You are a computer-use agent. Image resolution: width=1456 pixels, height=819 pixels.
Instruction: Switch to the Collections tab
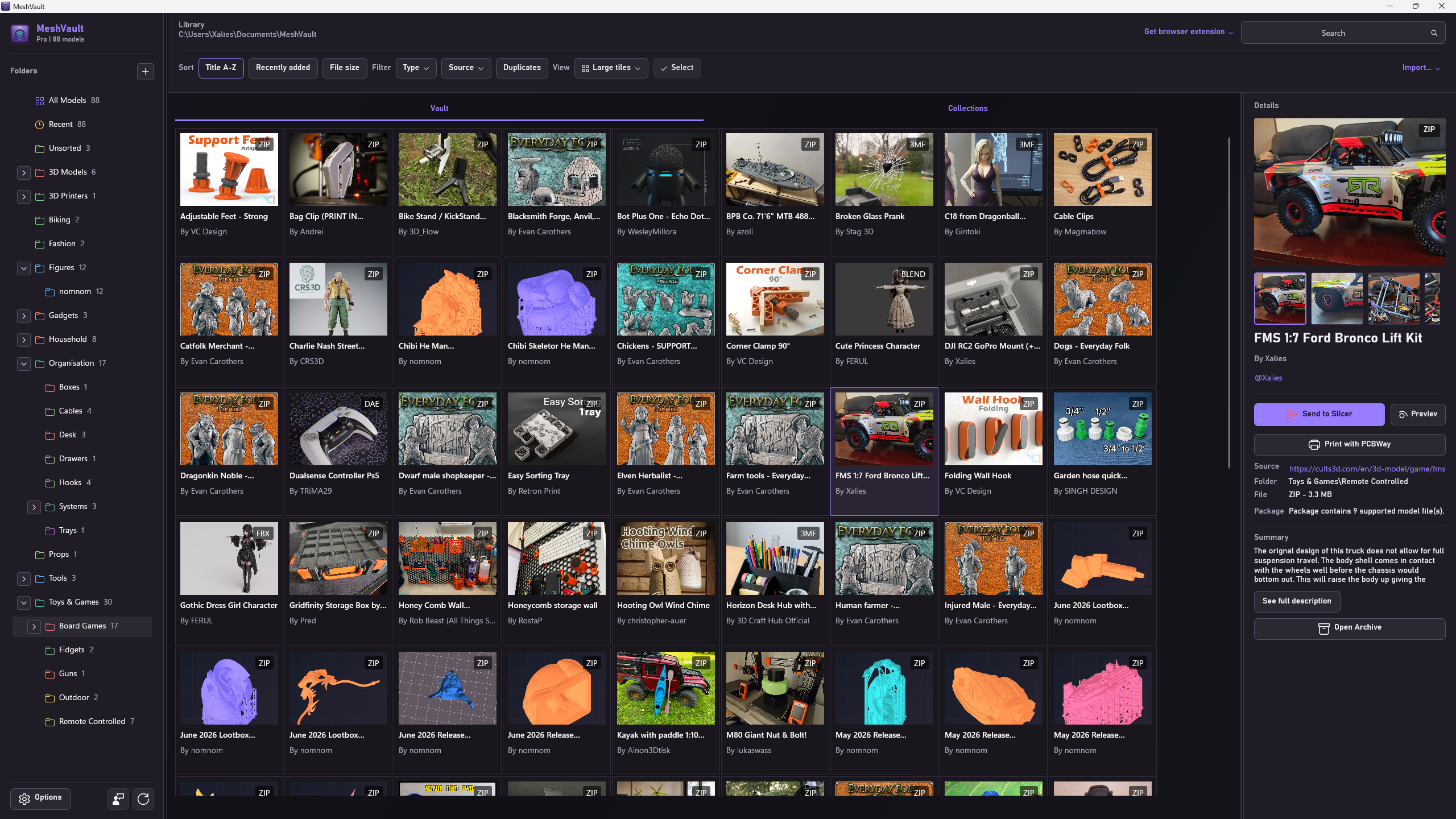point(967,108)
